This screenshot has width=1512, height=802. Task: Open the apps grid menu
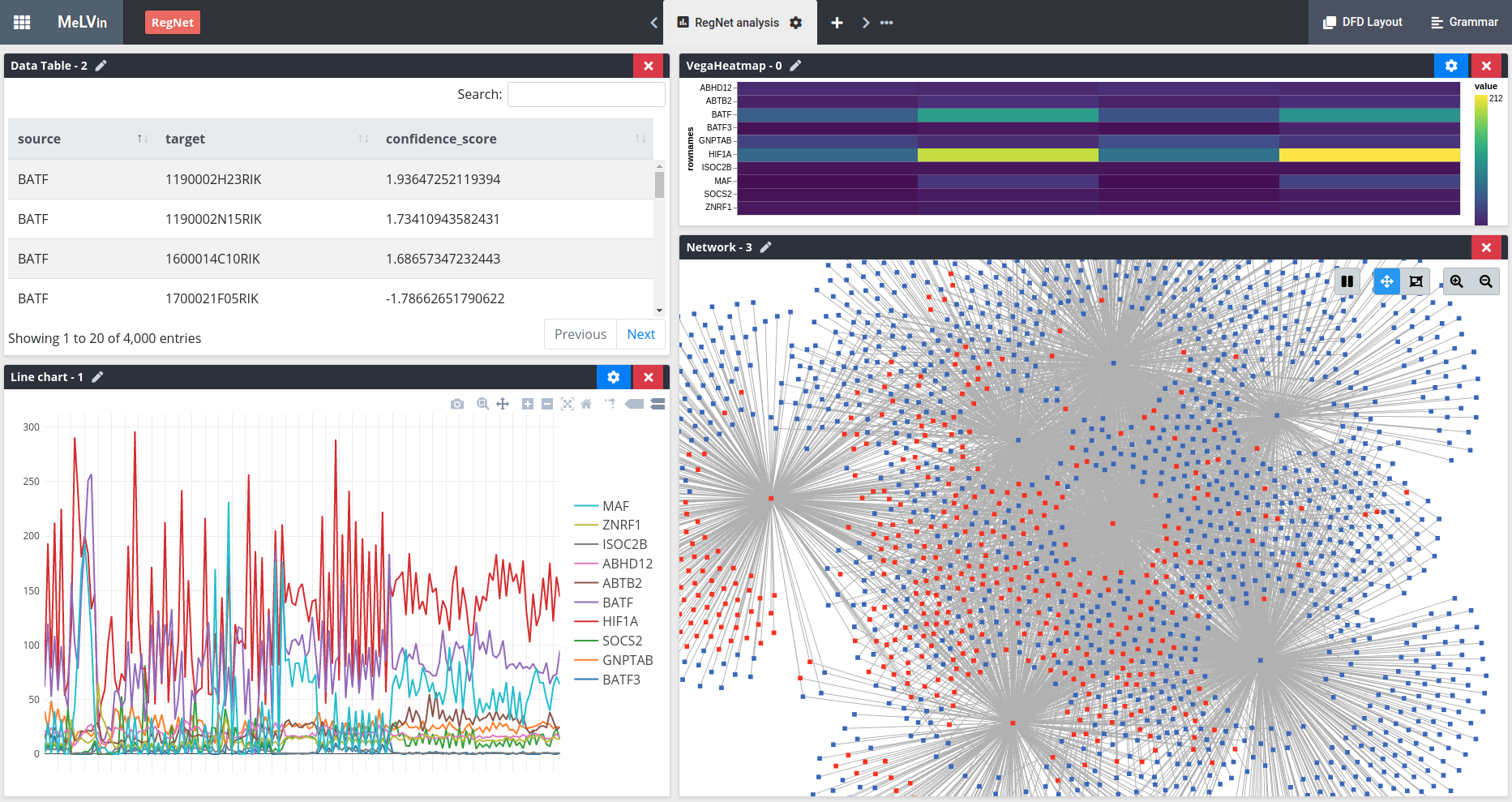point(22,22)
